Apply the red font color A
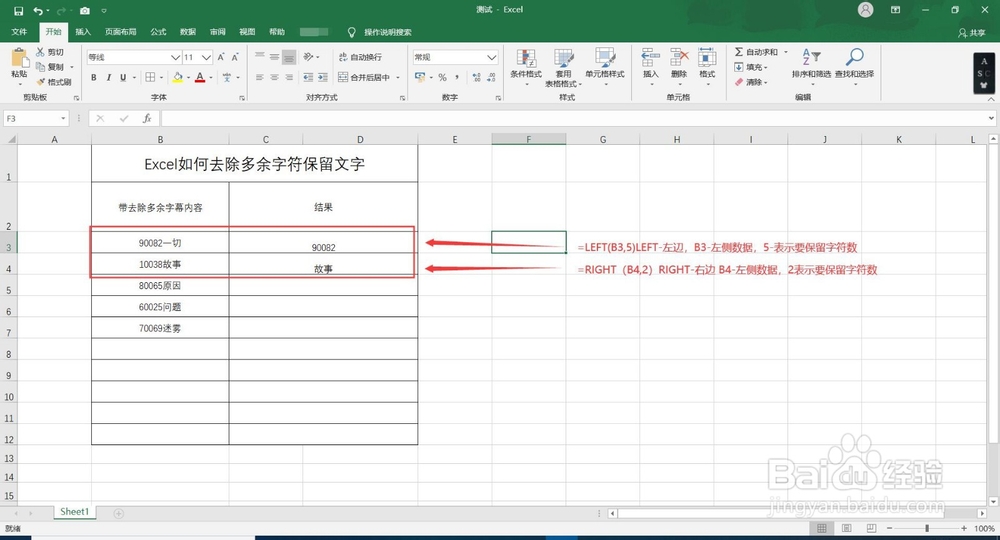1000x540 pixels. (200, 77)
